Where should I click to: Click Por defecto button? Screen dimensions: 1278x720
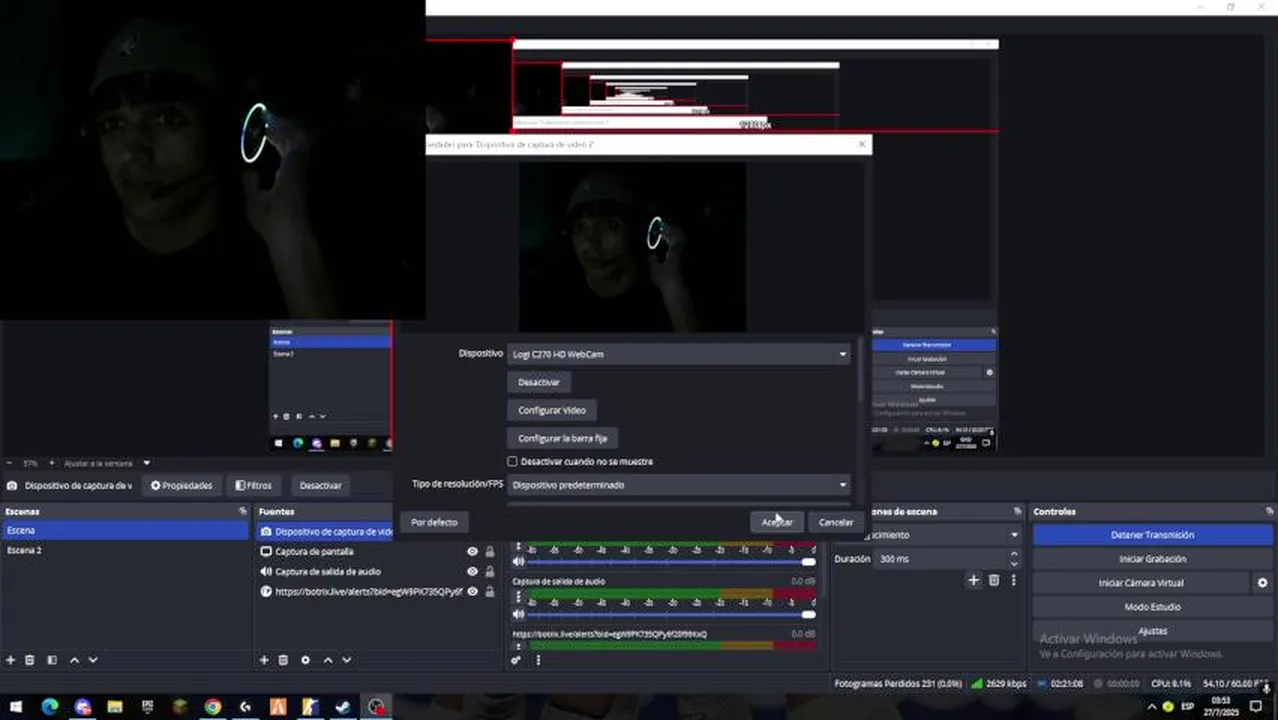pyautogui.click(x=434, y=522)
